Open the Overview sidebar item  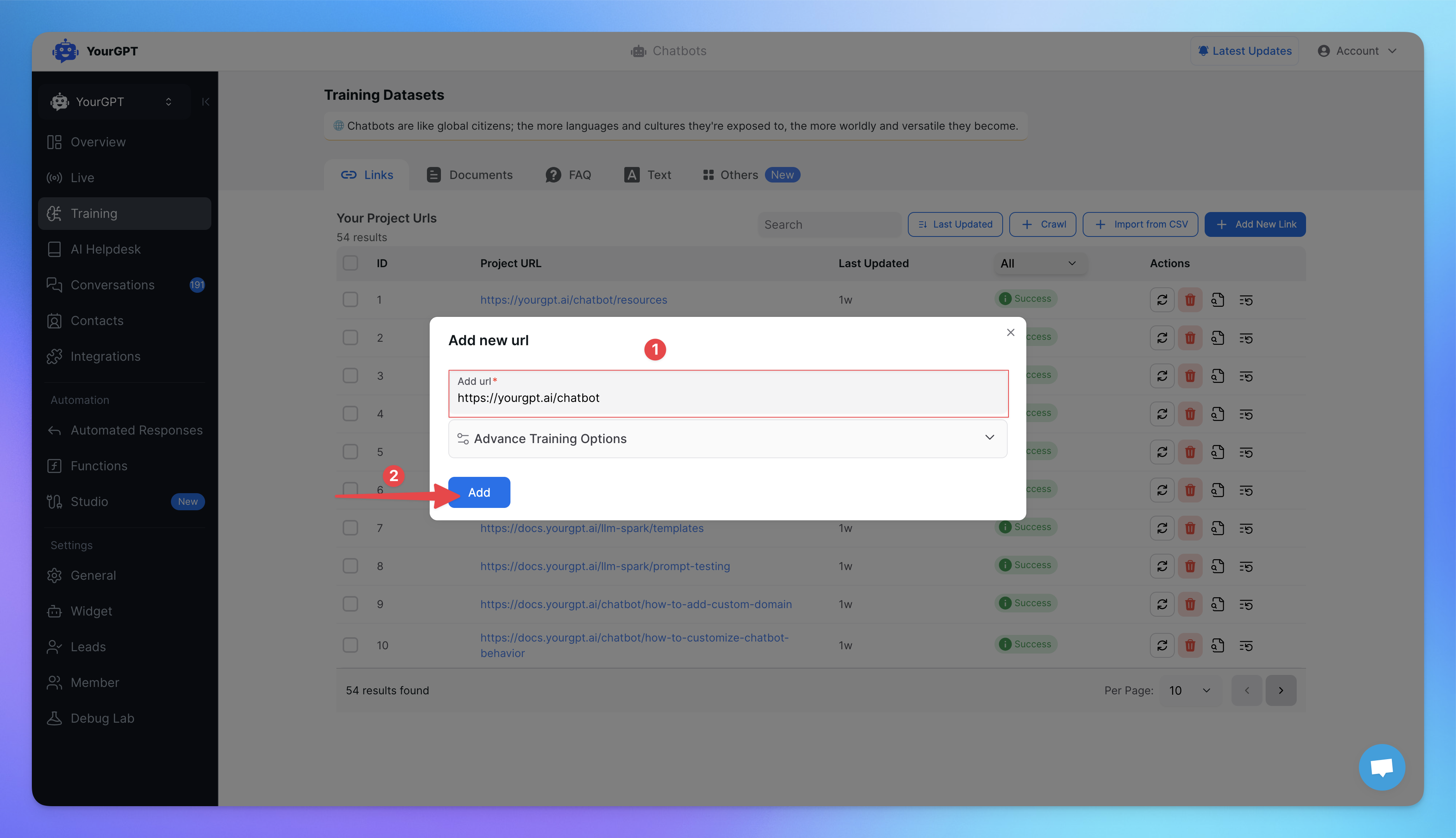[x=124, y=142]
